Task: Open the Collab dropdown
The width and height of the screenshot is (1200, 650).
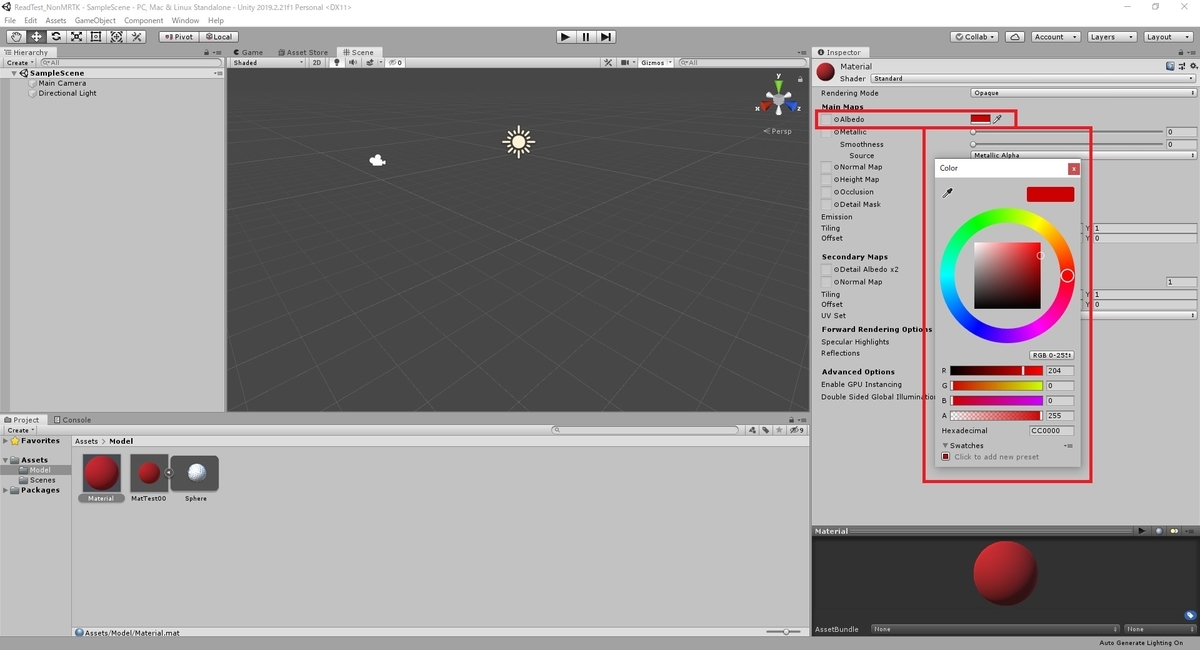Action: click(x=974, y=37)
